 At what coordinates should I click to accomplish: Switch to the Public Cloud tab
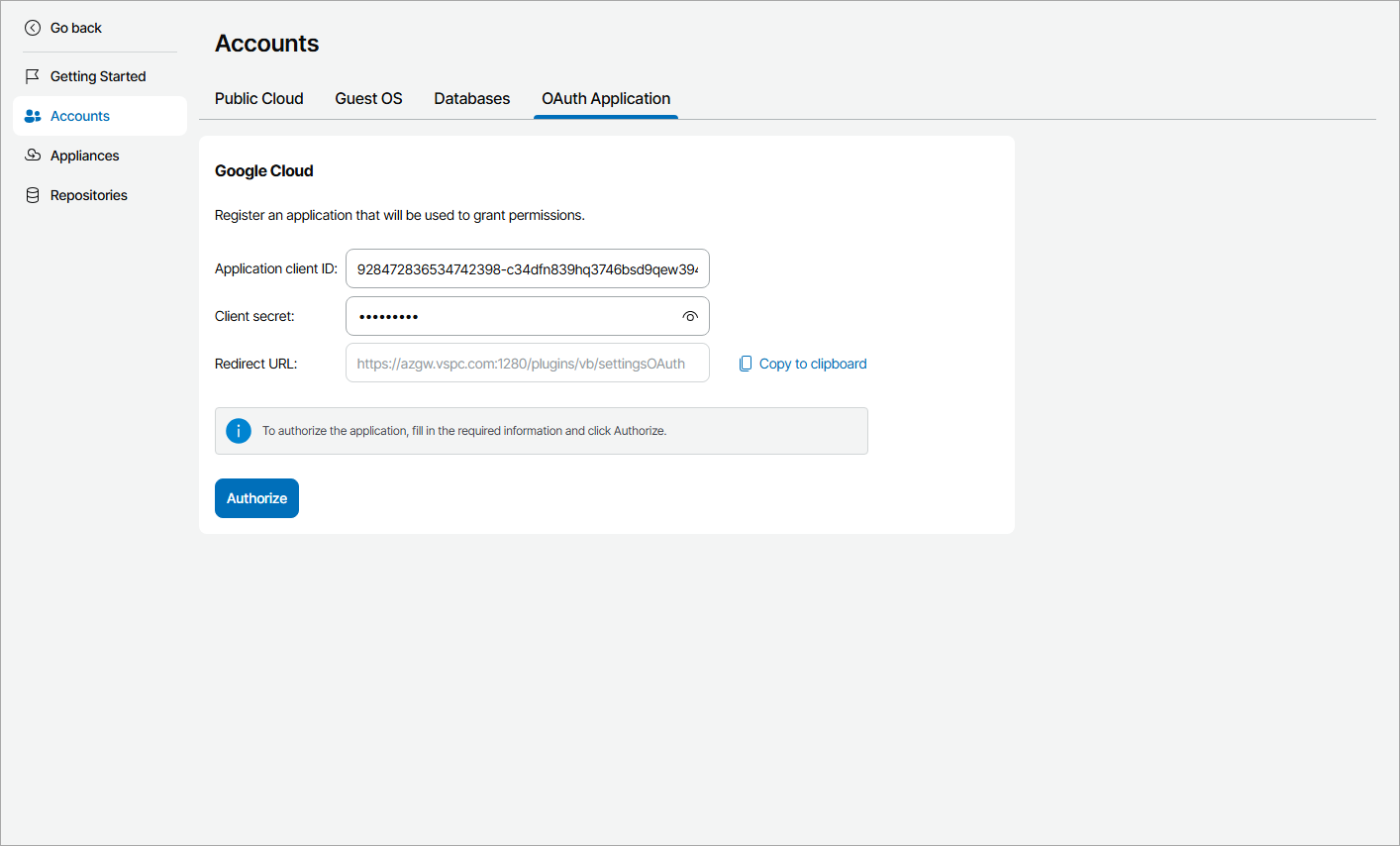pos(258,98)
